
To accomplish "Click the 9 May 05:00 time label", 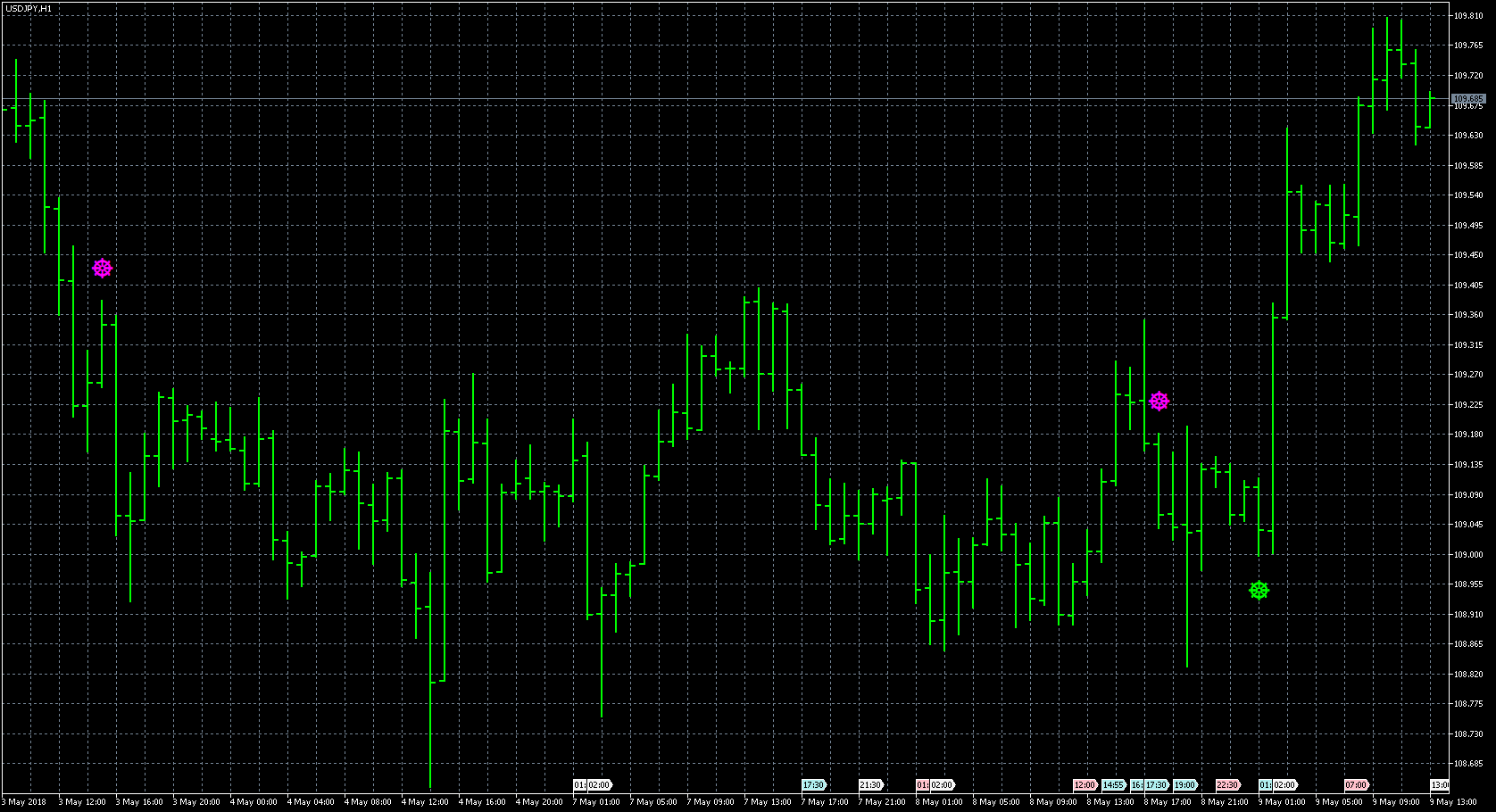I will (x=1339, y=801).
